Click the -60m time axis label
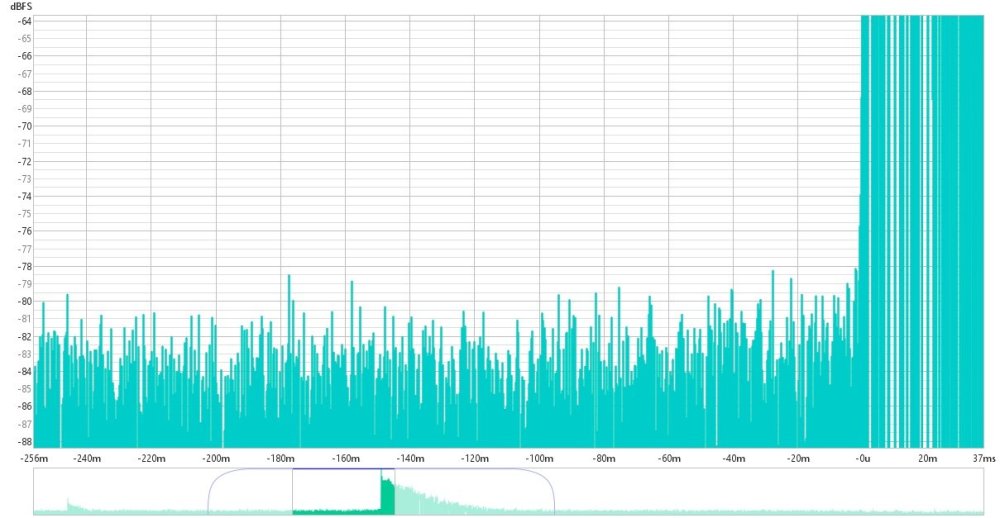This screenshot has width=1000, height=518. (669, 459)
